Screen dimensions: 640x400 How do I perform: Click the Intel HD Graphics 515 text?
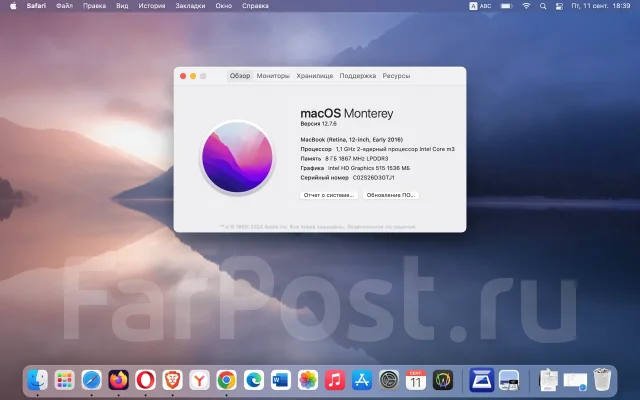pyautogui.click(x=369, y=168)
